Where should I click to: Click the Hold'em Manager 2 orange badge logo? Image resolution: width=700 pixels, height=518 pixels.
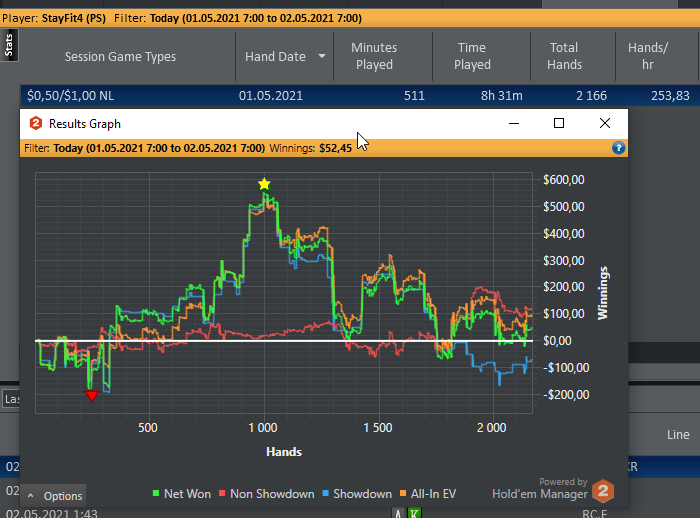[603, 491]
